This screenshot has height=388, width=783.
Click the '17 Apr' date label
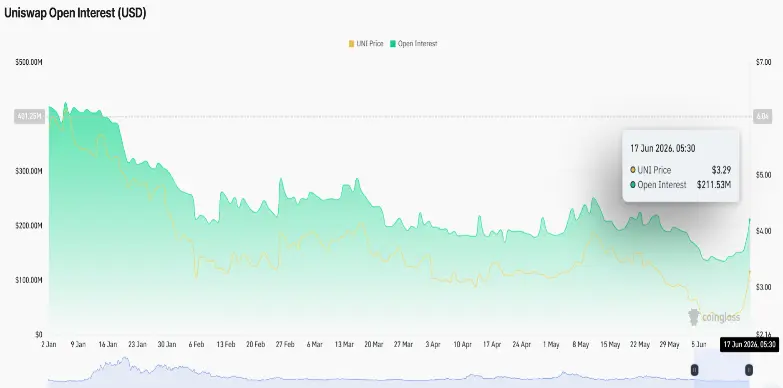(492, 345)
